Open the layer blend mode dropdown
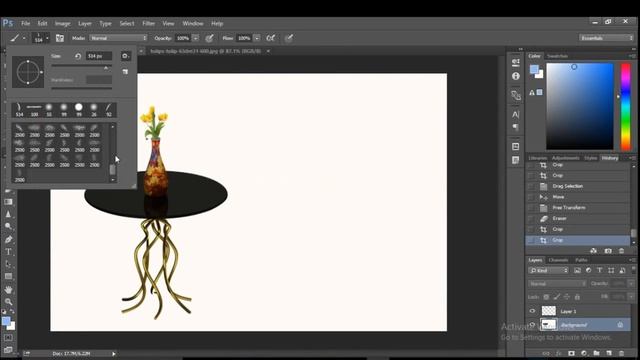The image size is (640, 360). click(x=558, y=283)
